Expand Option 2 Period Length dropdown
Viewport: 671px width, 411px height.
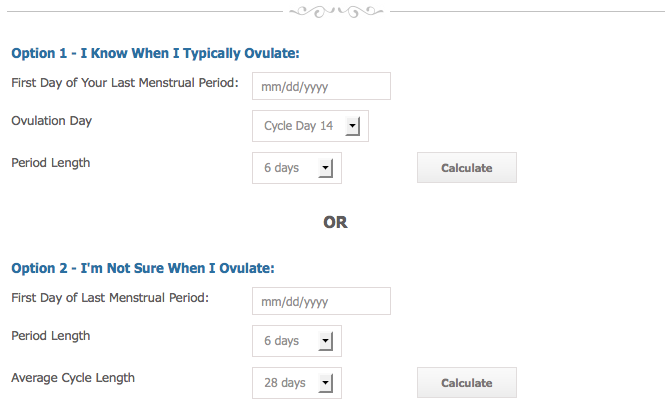coord(297,341)
